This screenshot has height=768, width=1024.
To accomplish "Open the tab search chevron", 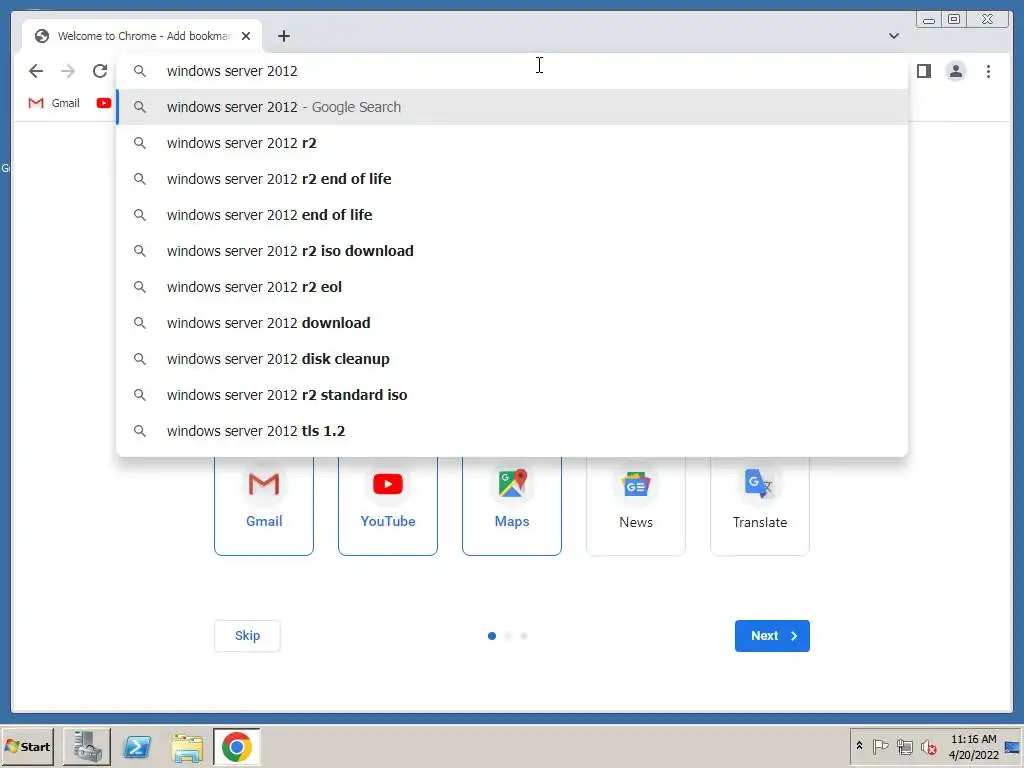I will point(893,36).
